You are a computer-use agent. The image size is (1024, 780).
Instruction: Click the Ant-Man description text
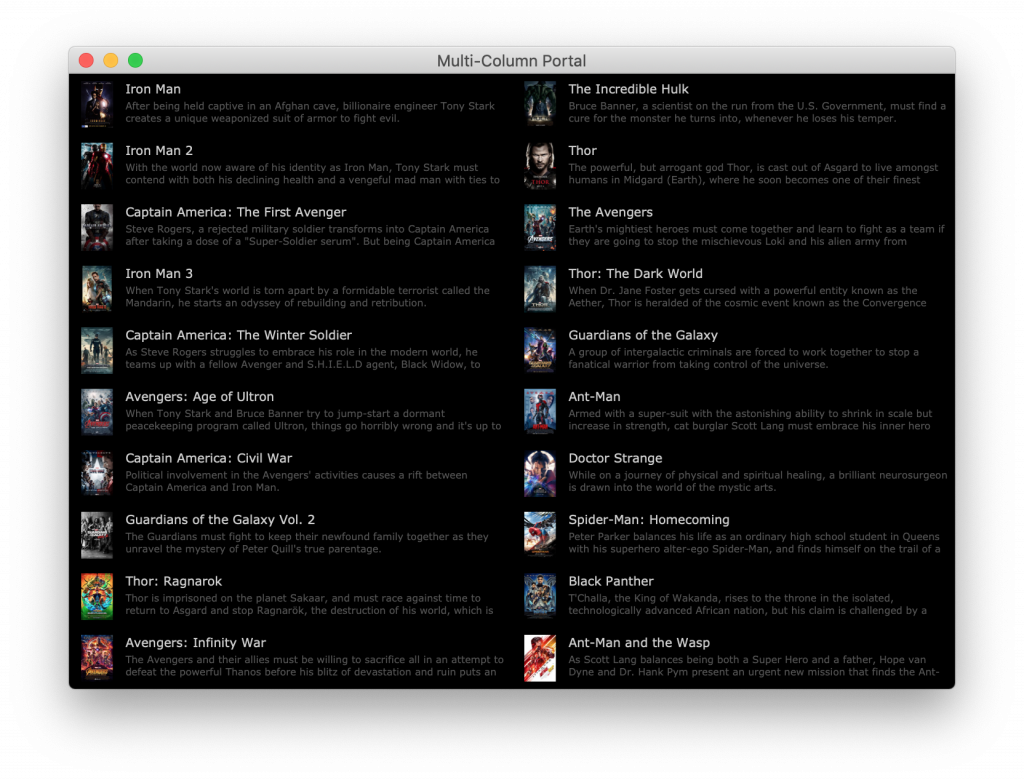750,420
